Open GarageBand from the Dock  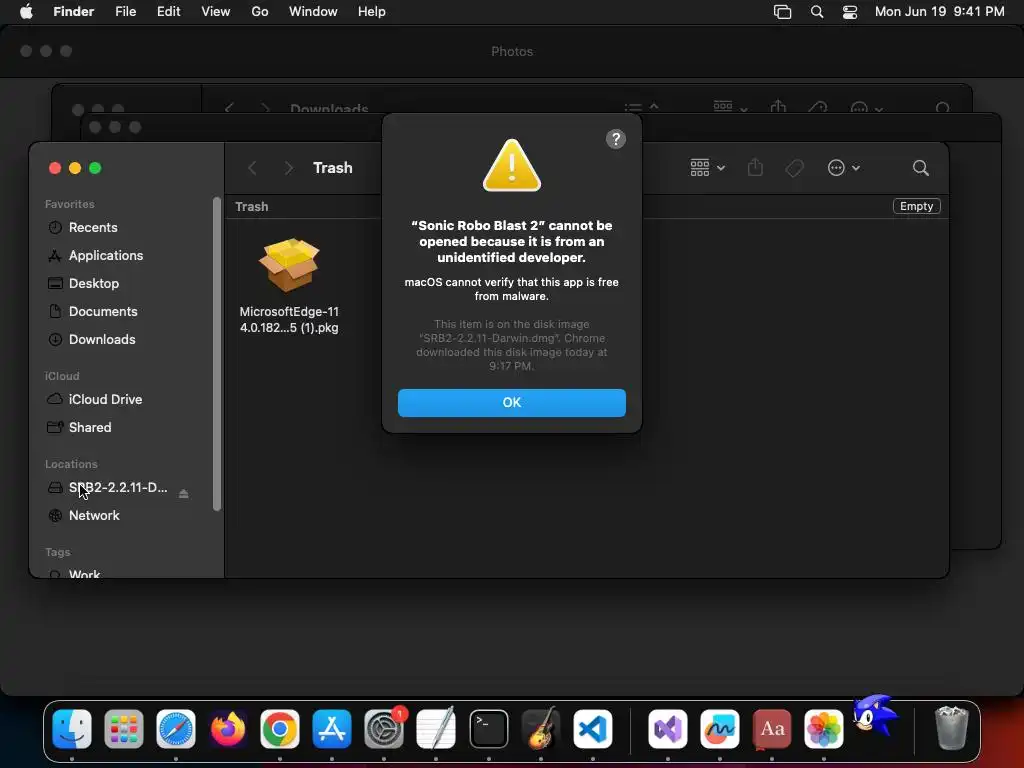[541, 729]
